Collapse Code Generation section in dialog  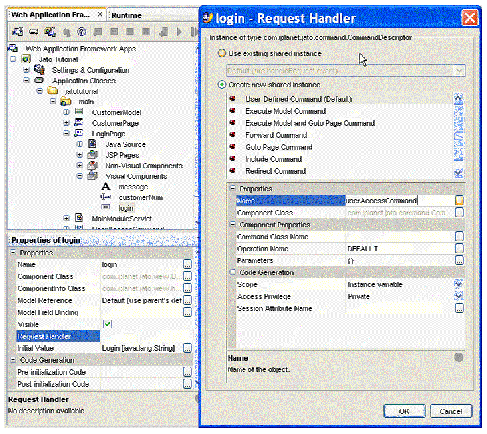(233, 272)
